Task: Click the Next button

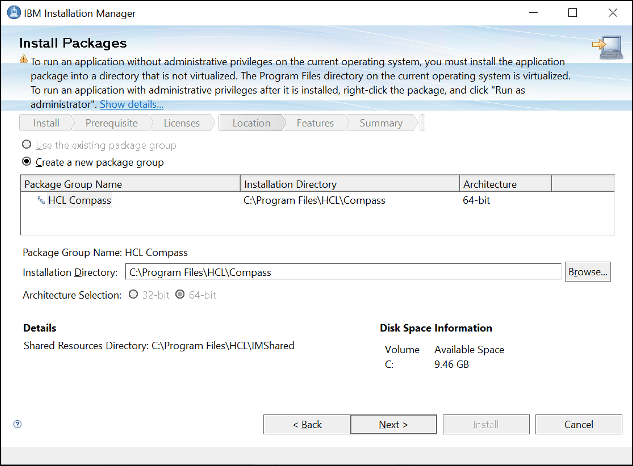Action: [393, 424]
